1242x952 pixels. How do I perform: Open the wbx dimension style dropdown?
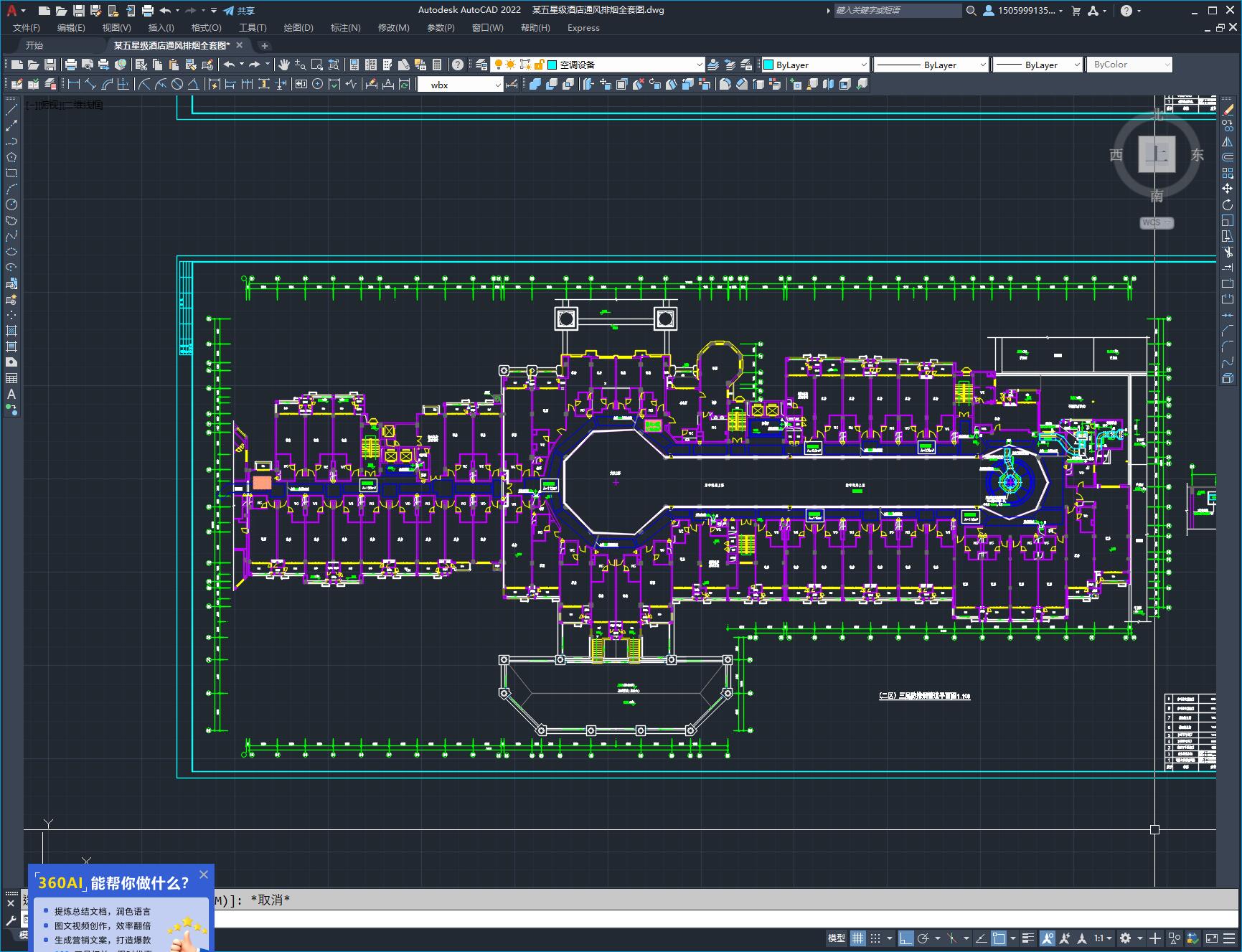497,85
